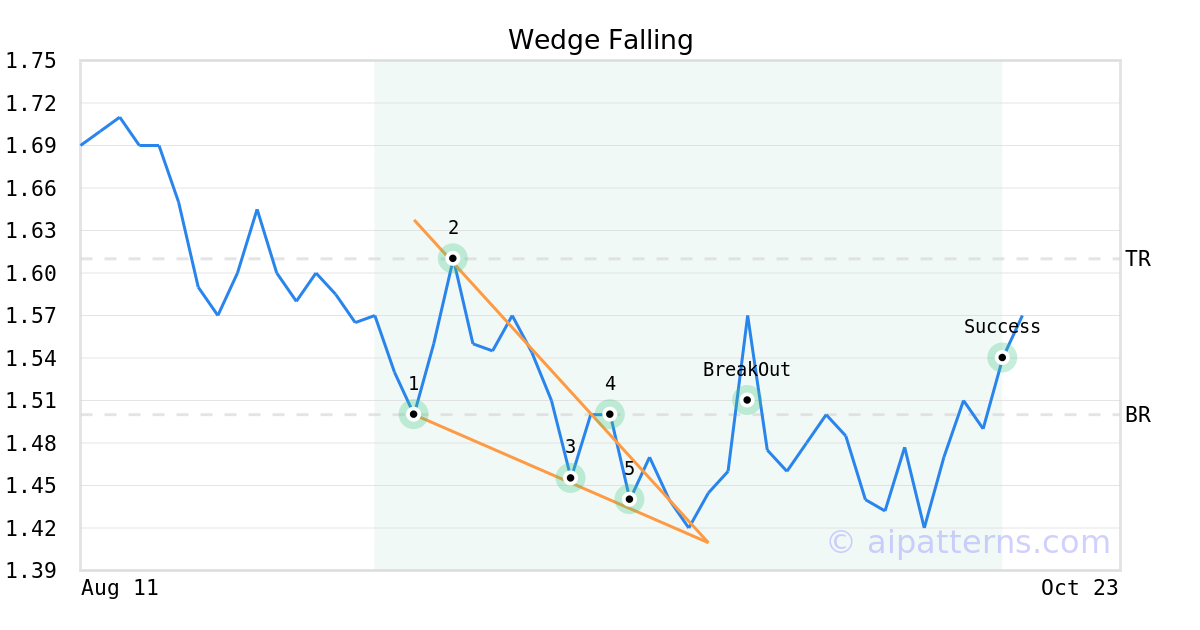Click the 'Wedge Falling' chart title

tap(600, 40)
